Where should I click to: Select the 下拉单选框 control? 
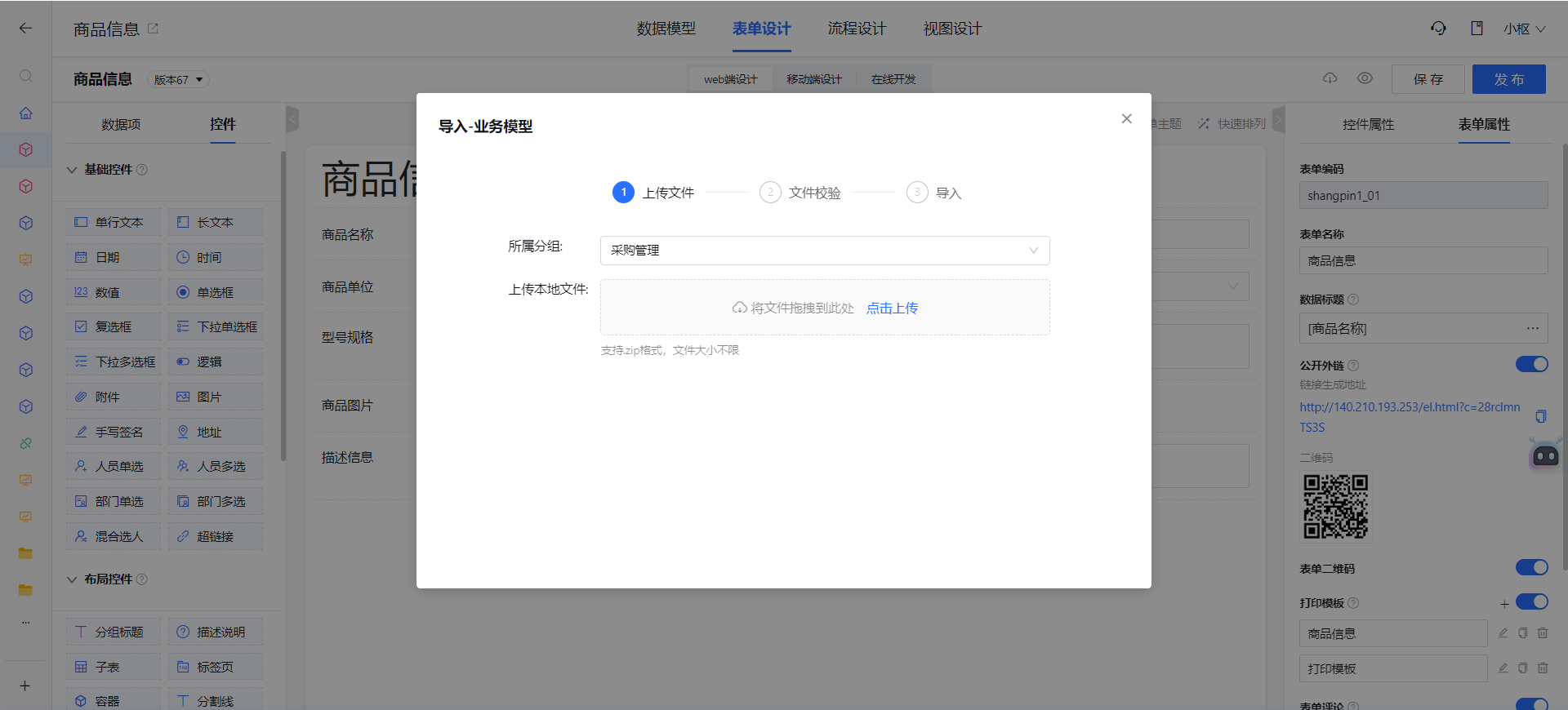click(x=216, y=326)
